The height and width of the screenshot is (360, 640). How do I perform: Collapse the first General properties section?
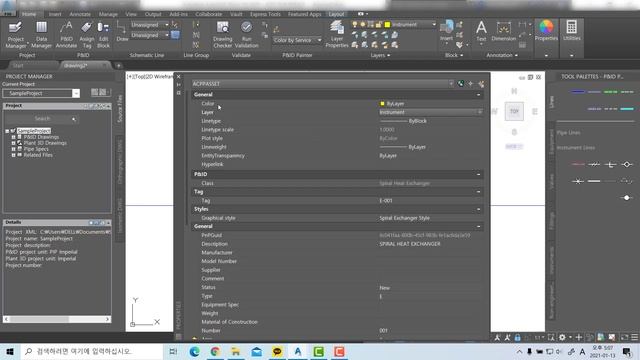(479, 95)
